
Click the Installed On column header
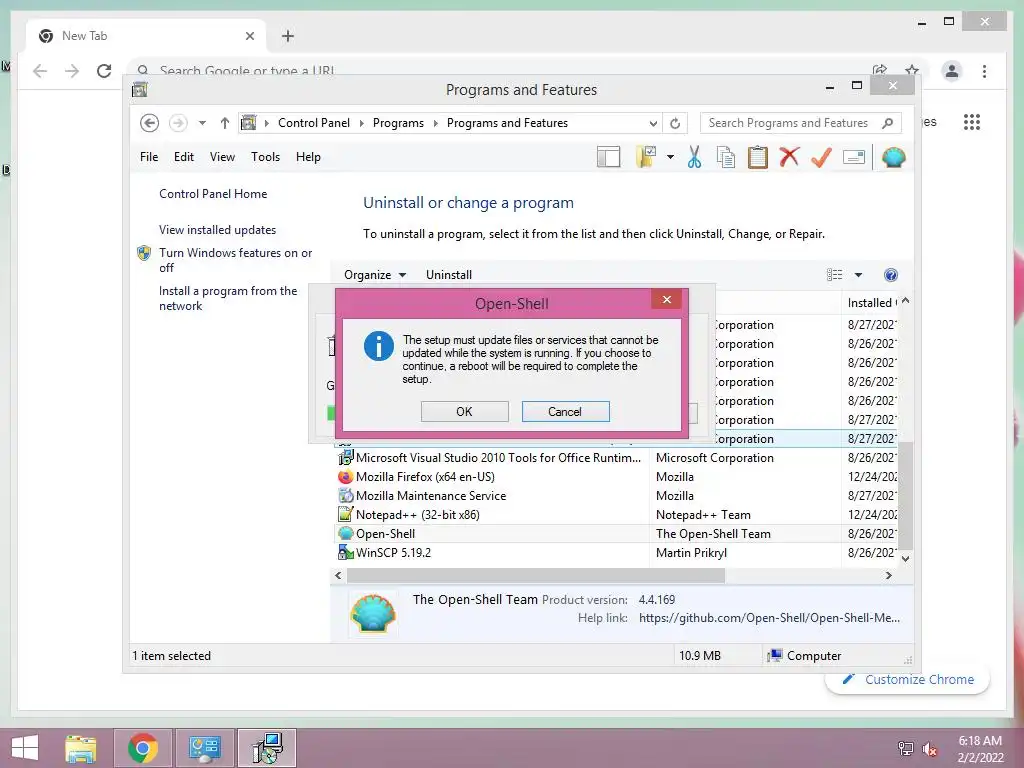[871, 303]
